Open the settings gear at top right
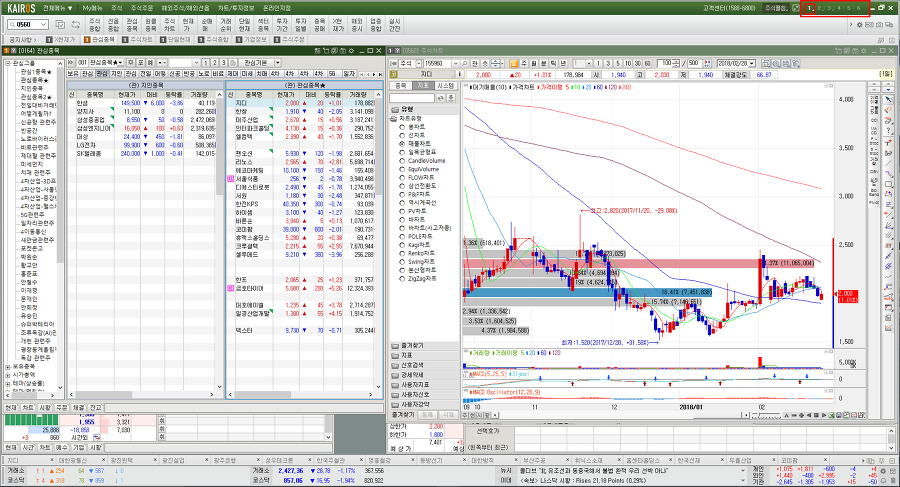900x487 pixels. 859,25
